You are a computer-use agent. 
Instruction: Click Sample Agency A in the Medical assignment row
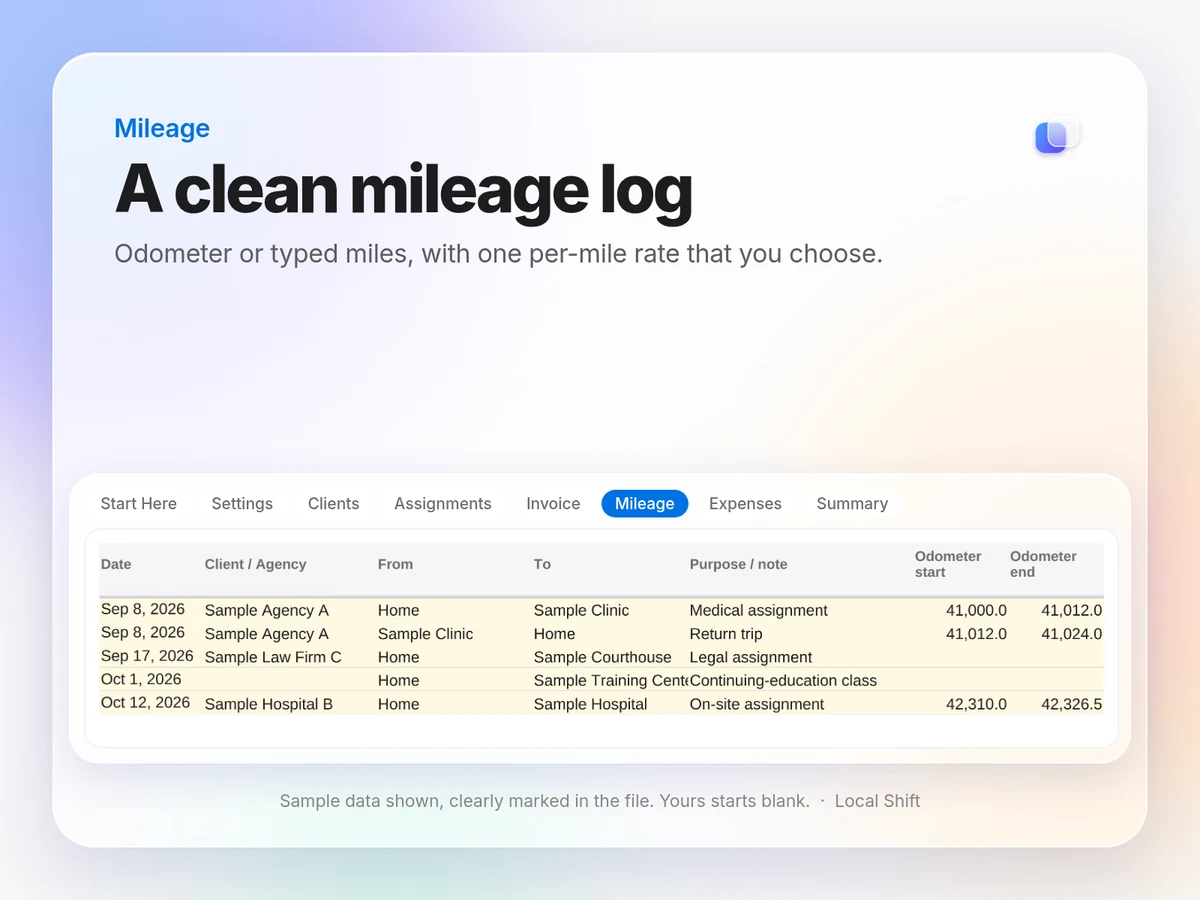(266, 610)
